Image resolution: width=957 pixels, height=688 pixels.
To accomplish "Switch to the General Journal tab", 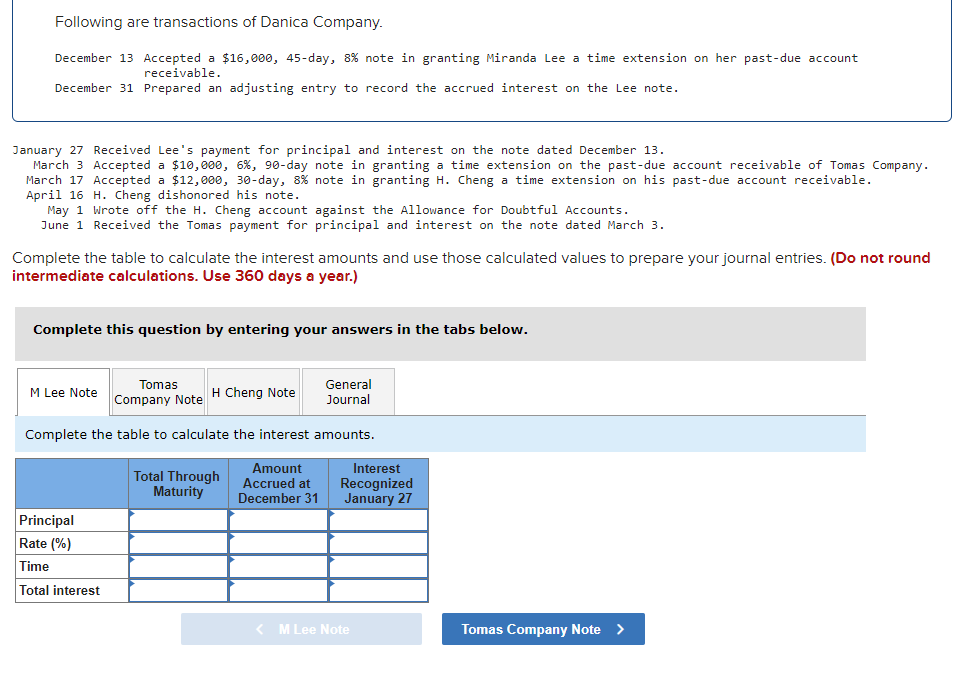I will 347,391.
